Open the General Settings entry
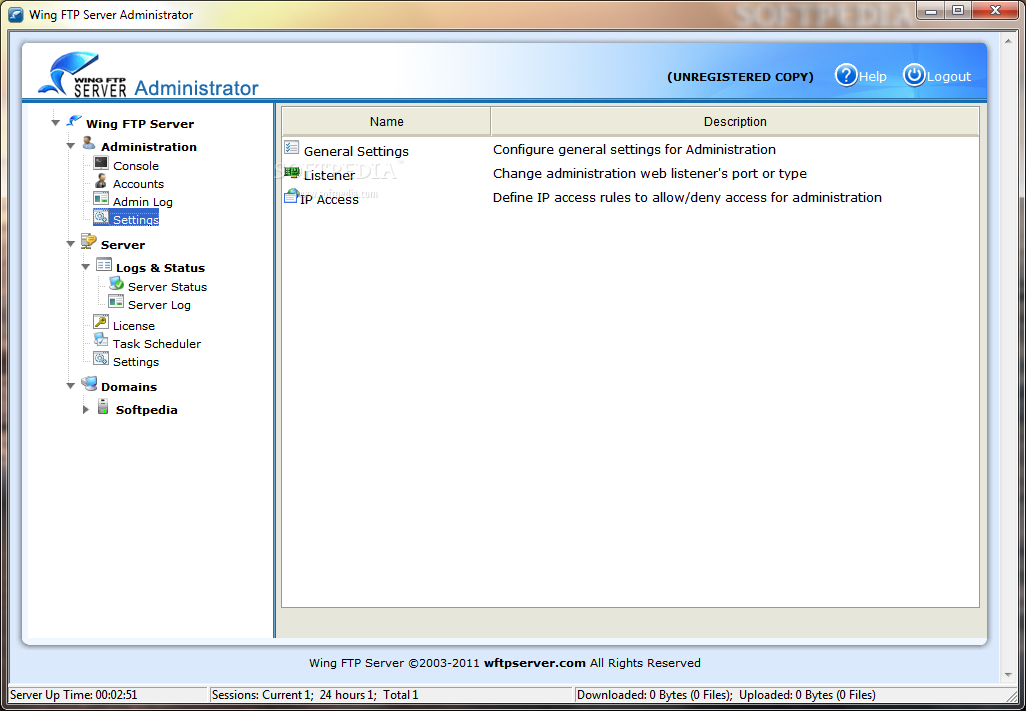The height and width of the screenshot is (711, 1026). click(356, 151)
